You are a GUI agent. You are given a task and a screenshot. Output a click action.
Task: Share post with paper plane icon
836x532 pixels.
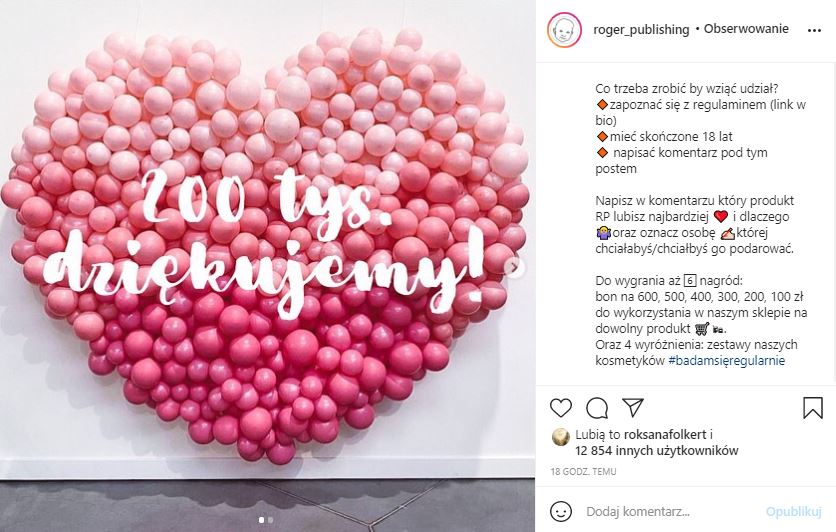pos(633,407)
